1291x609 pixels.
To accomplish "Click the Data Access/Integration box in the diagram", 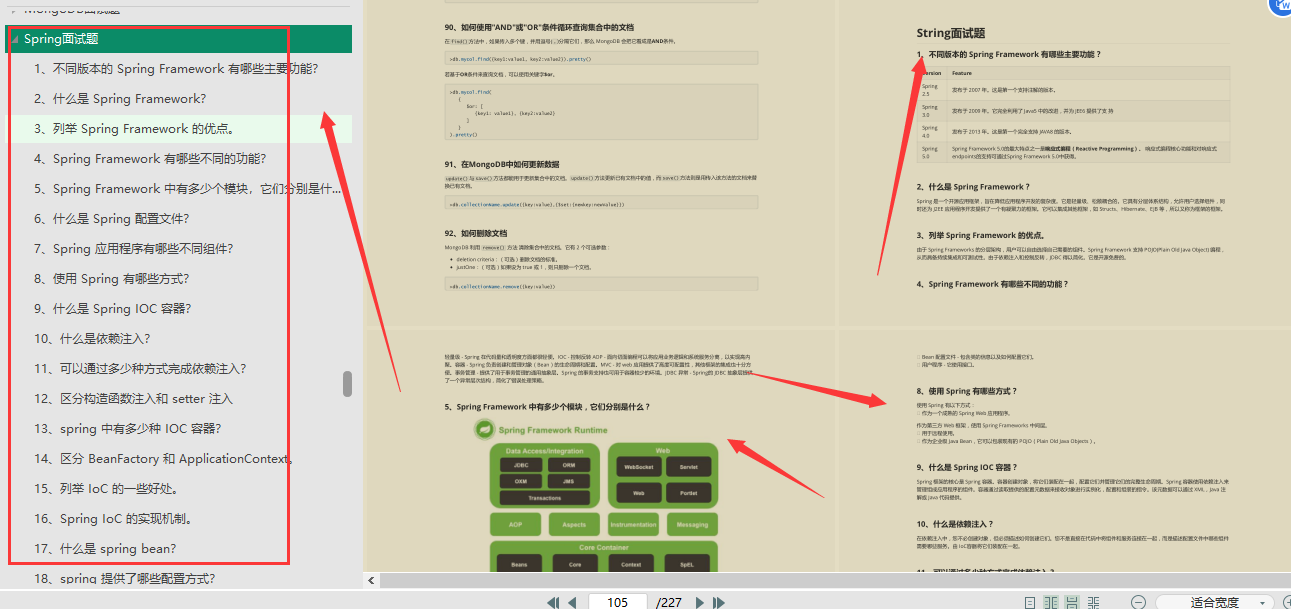I will tap(544, 451).
